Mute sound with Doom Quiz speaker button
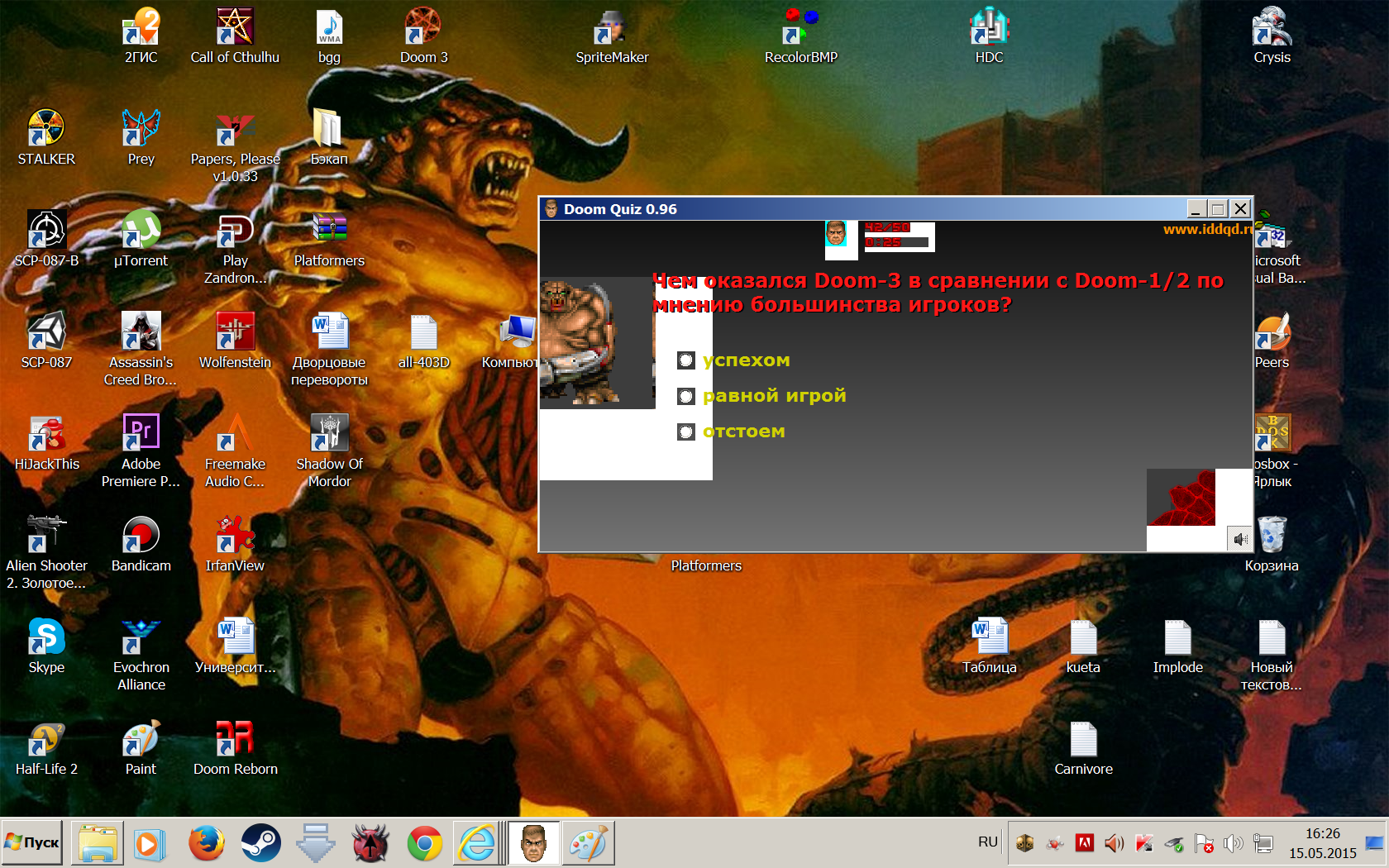Image resolution: width=1389 pixels, height=868 pixels. click(x=1239, y=539)
